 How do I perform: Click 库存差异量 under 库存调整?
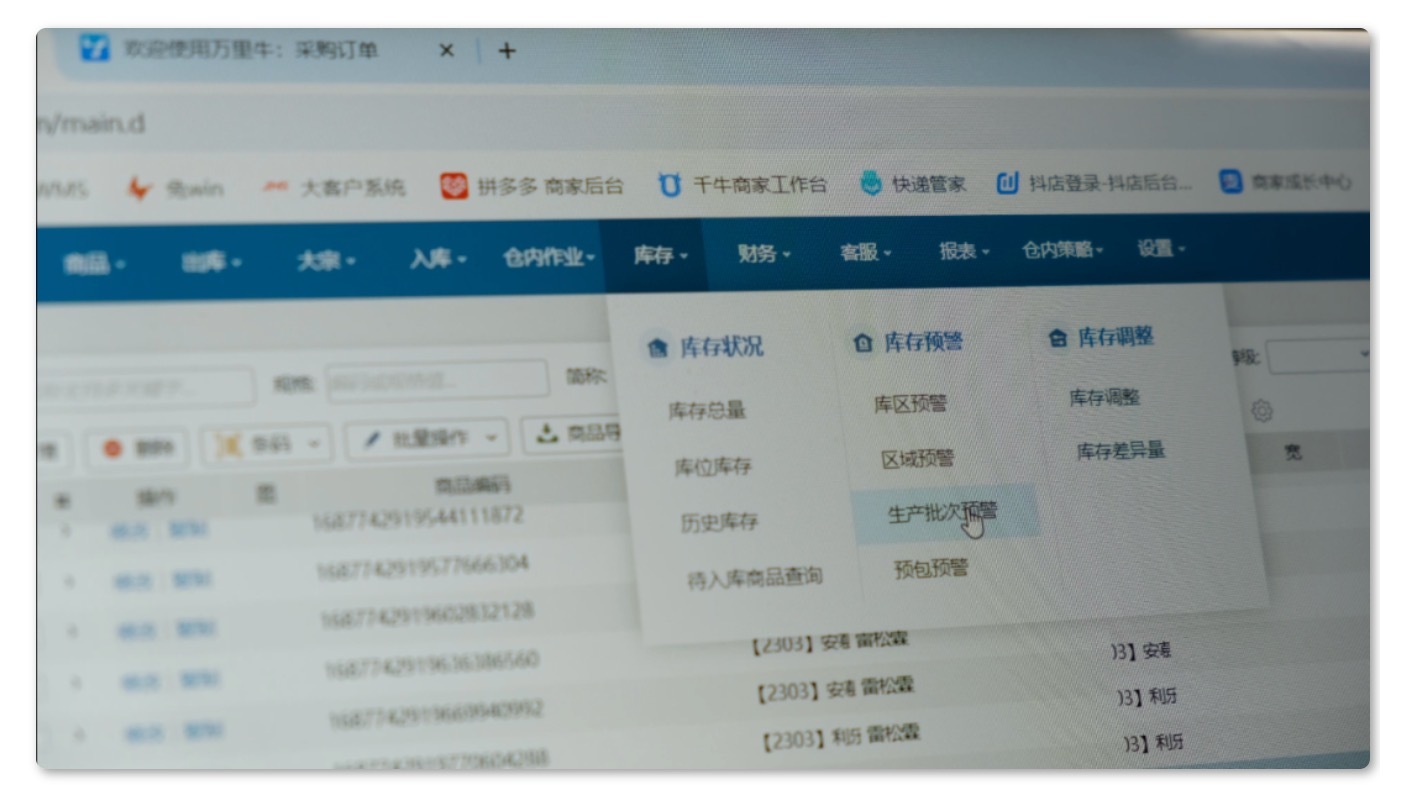(1120, 451)
